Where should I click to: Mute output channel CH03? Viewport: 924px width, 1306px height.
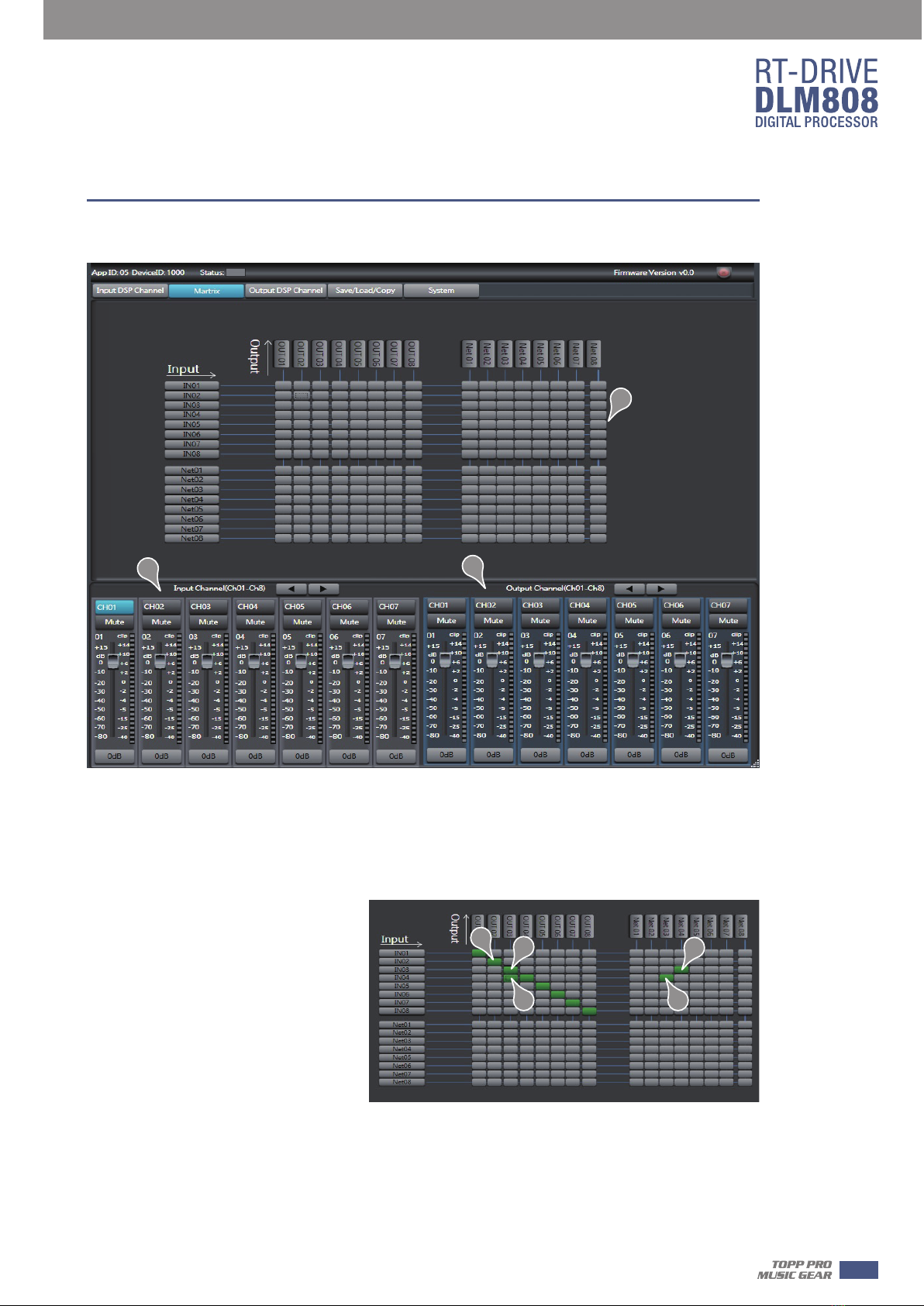pyautogui.click(x=540, y=620)
